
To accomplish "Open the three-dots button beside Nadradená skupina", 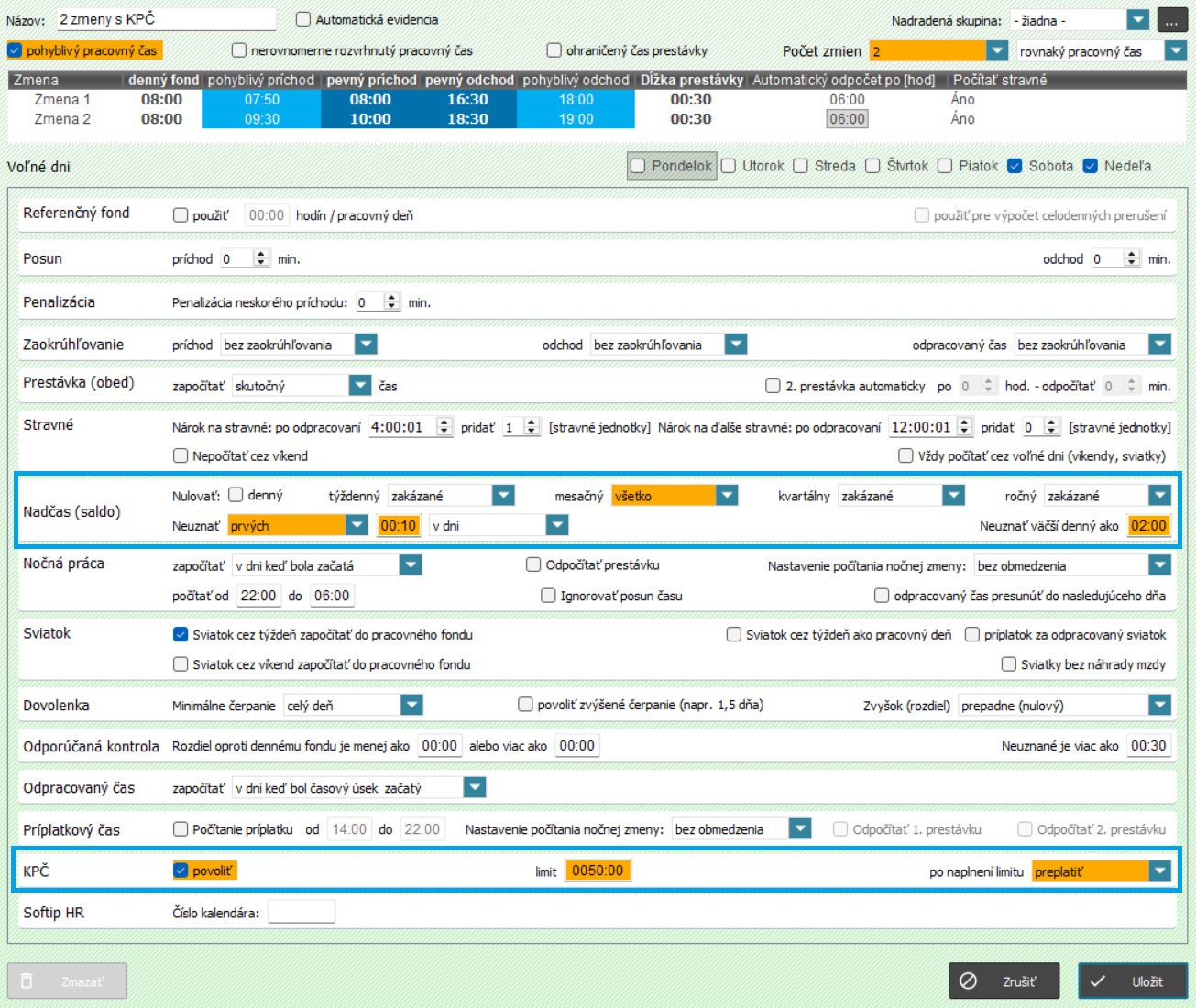I will (x=1171, y=20).
